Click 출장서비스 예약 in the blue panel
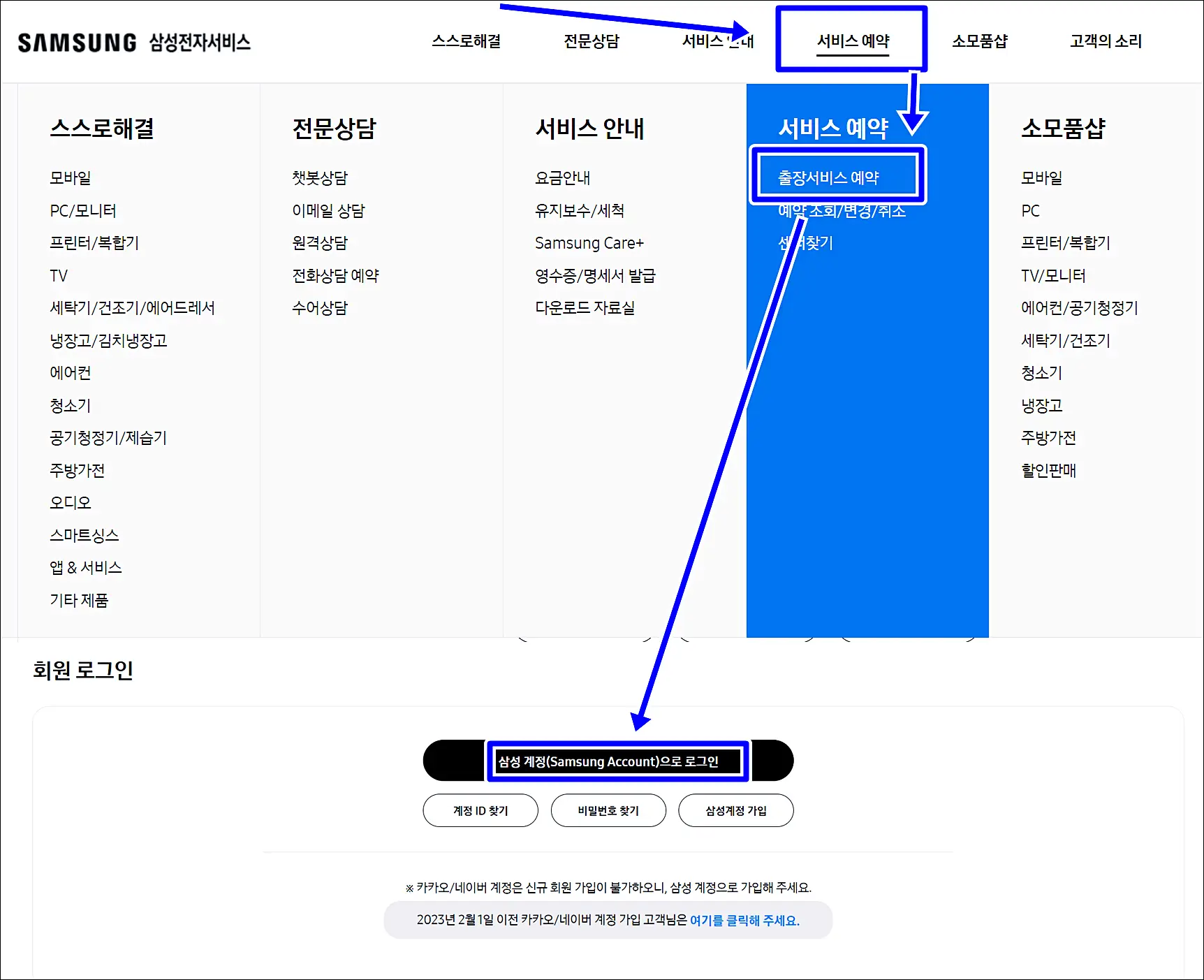 829,178
